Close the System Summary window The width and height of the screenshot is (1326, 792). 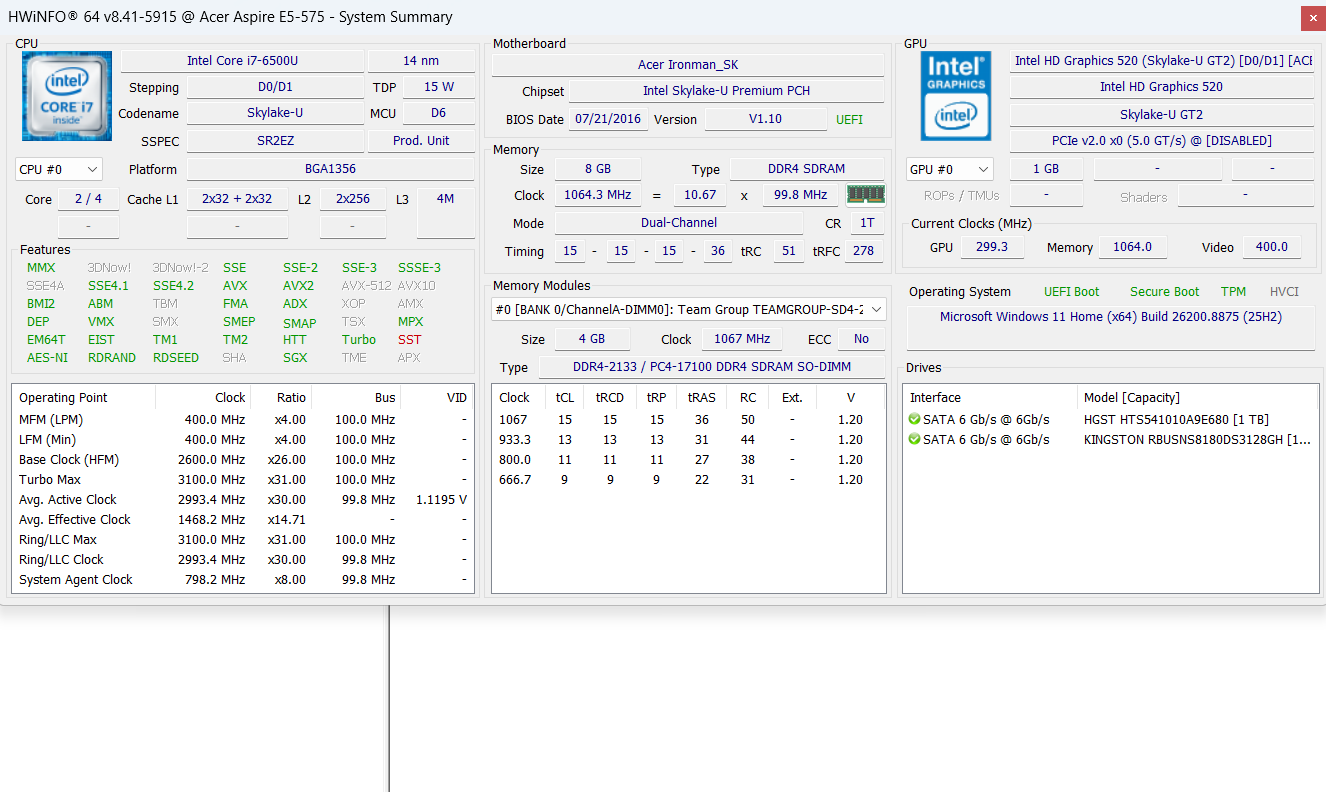(1313, 17)
